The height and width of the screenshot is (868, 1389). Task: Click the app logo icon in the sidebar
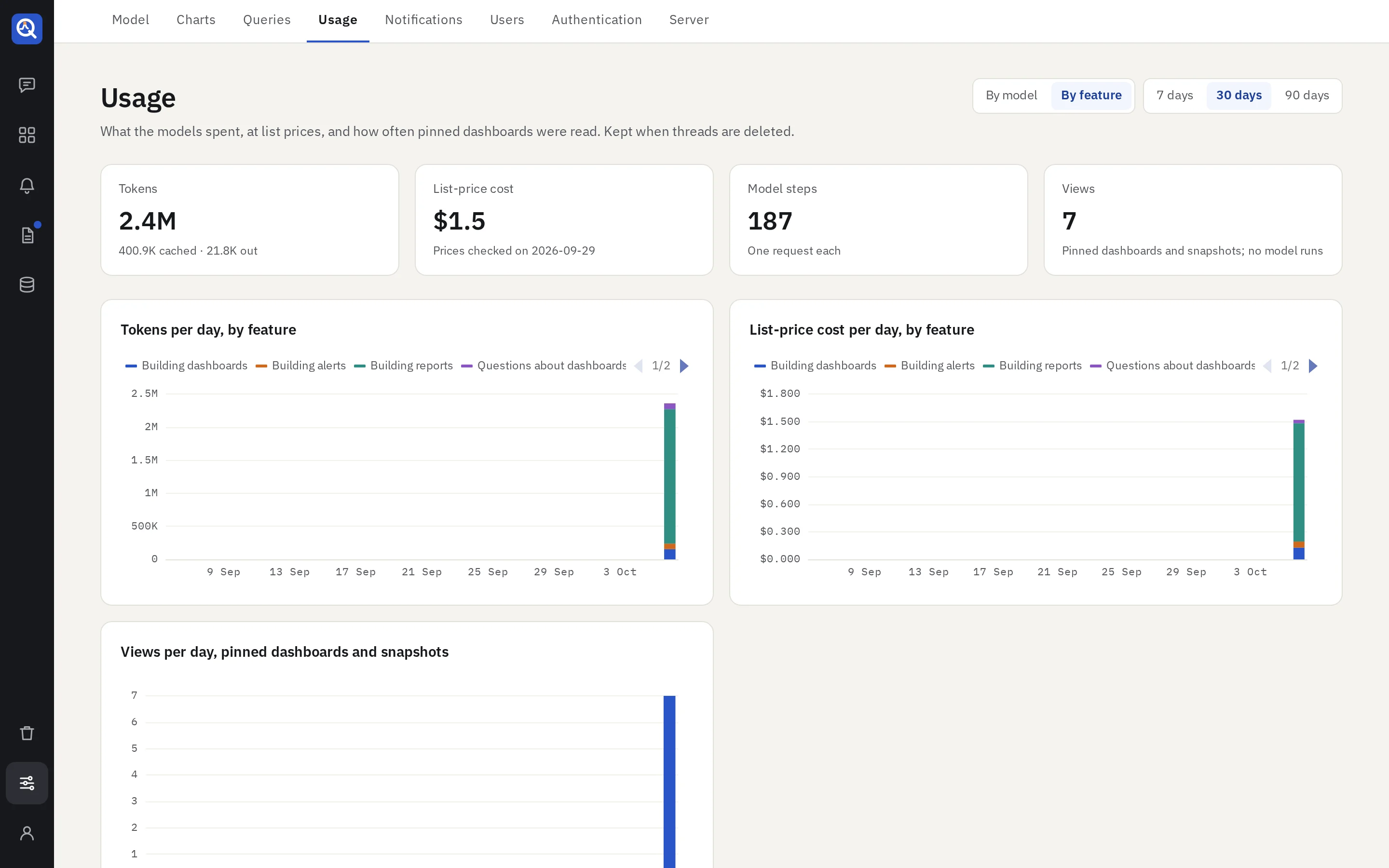27,29
